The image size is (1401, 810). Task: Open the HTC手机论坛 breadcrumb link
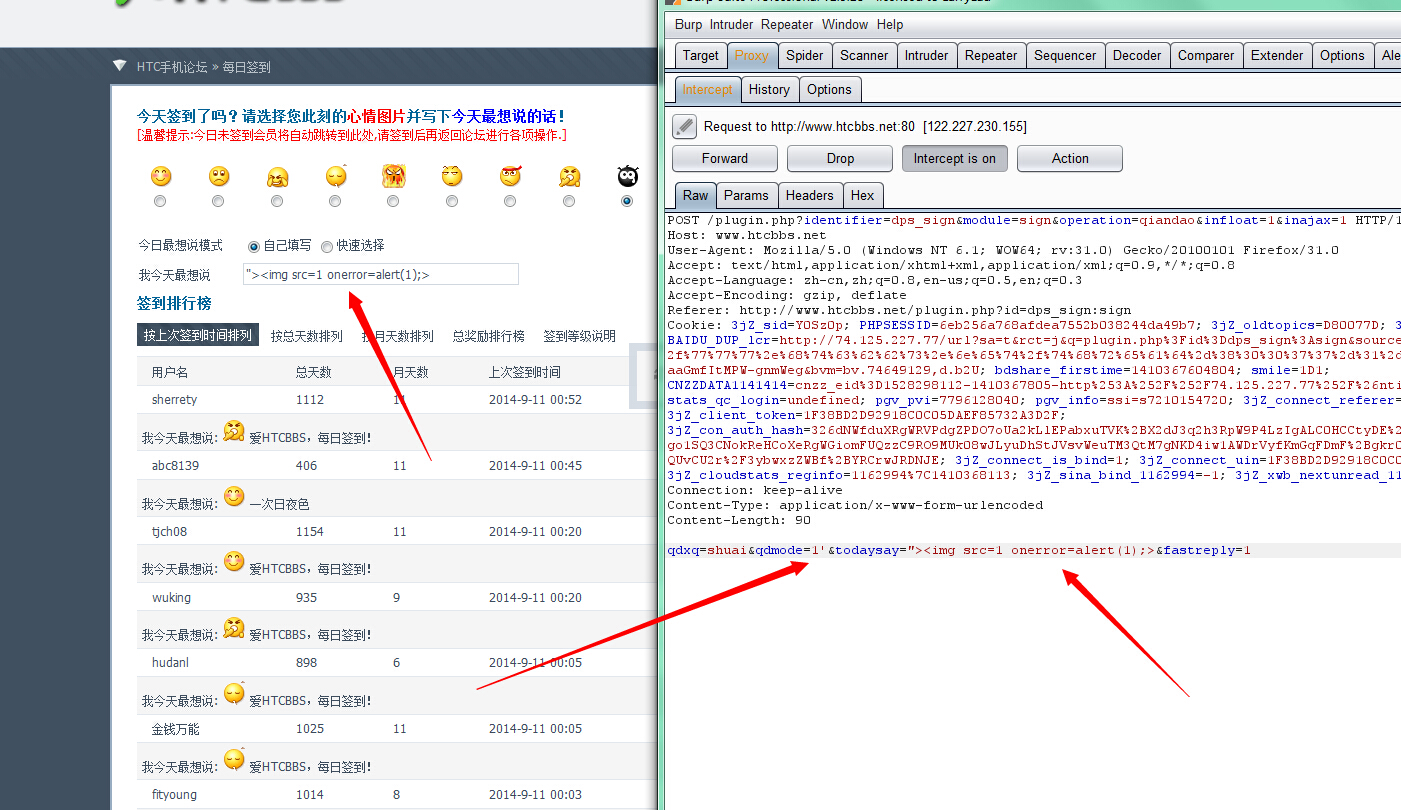[172, 67]
